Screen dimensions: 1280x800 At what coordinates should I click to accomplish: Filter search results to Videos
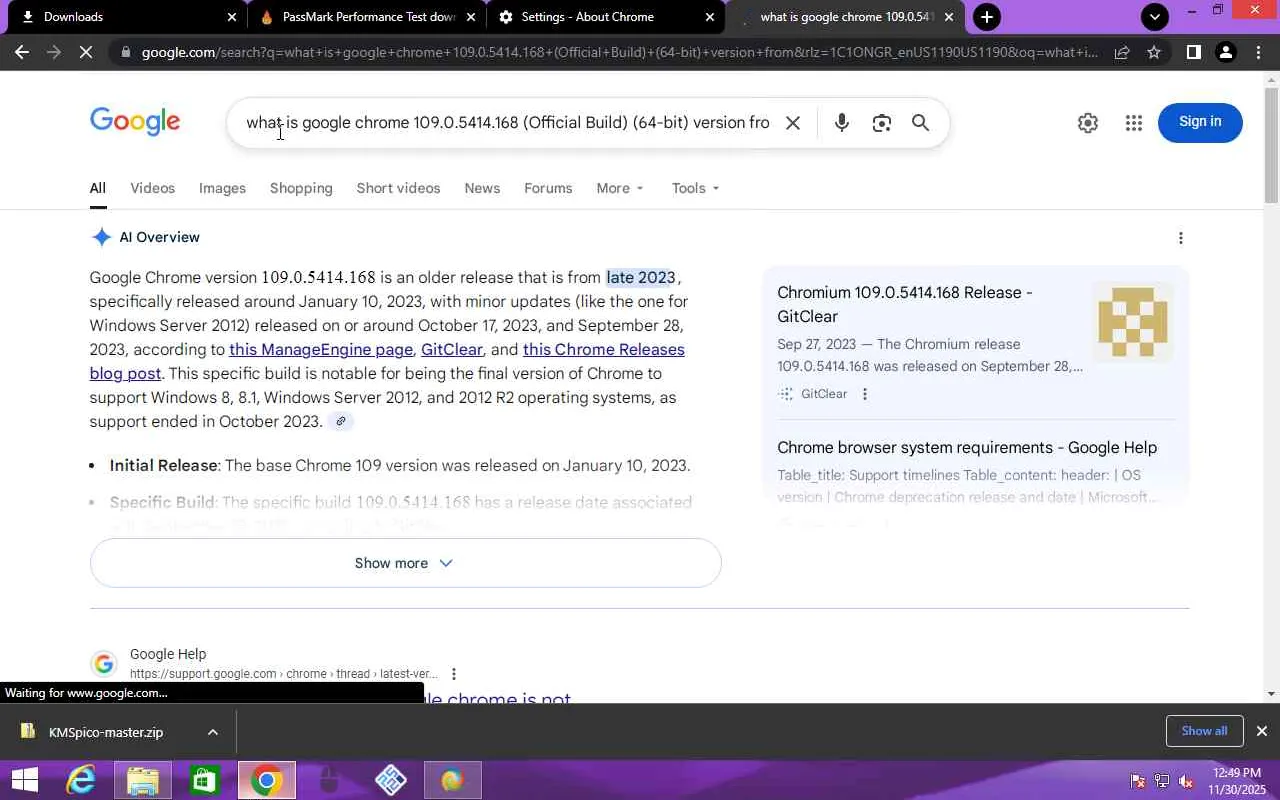pyautogui.click(x=152, y=188)
